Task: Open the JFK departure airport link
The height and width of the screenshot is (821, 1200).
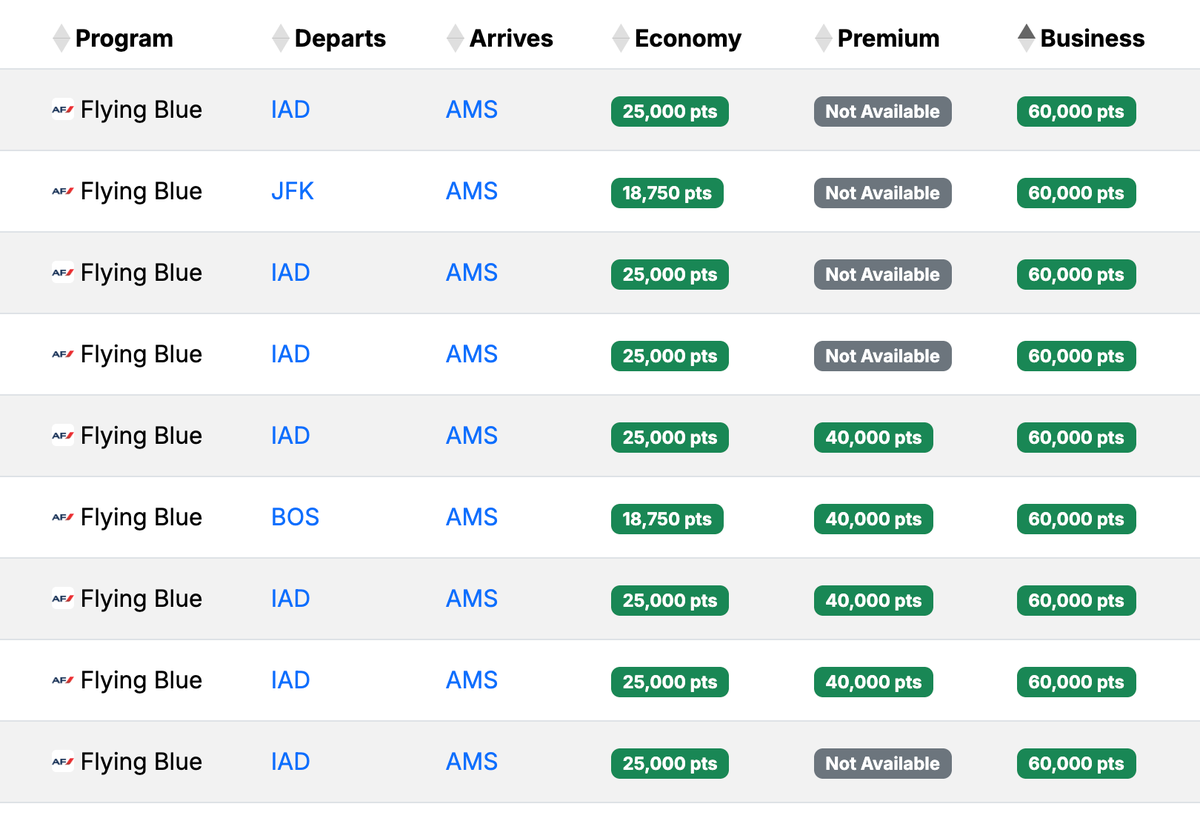Action: pos(291,191)
